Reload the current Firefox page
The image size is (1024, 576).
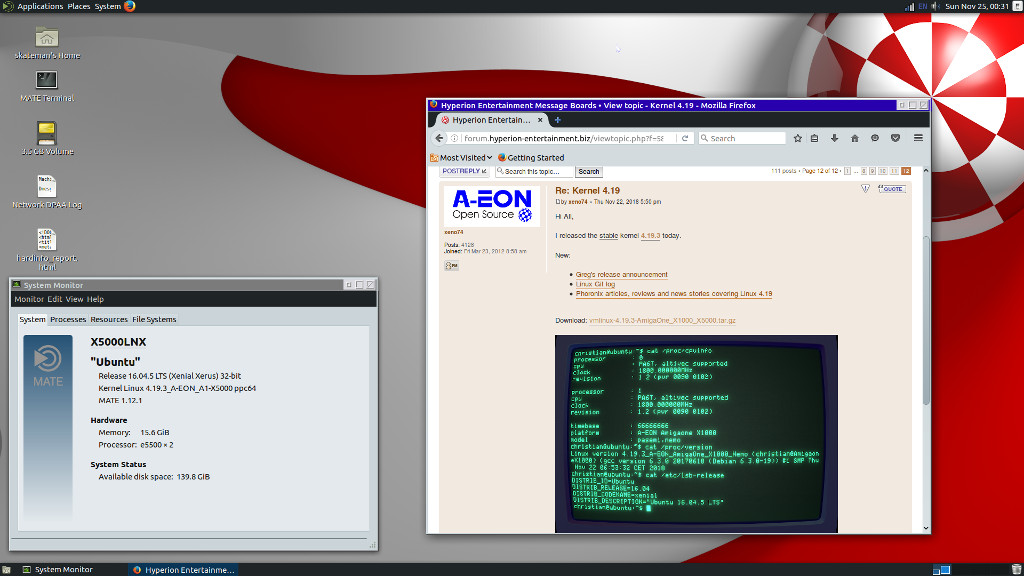coord(684,138)
